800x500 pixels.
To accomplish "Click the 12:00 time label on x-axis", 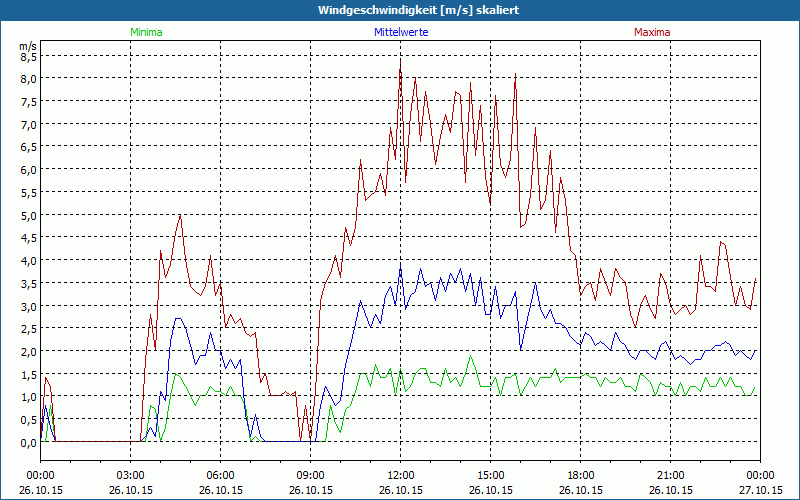I will 401,475.
